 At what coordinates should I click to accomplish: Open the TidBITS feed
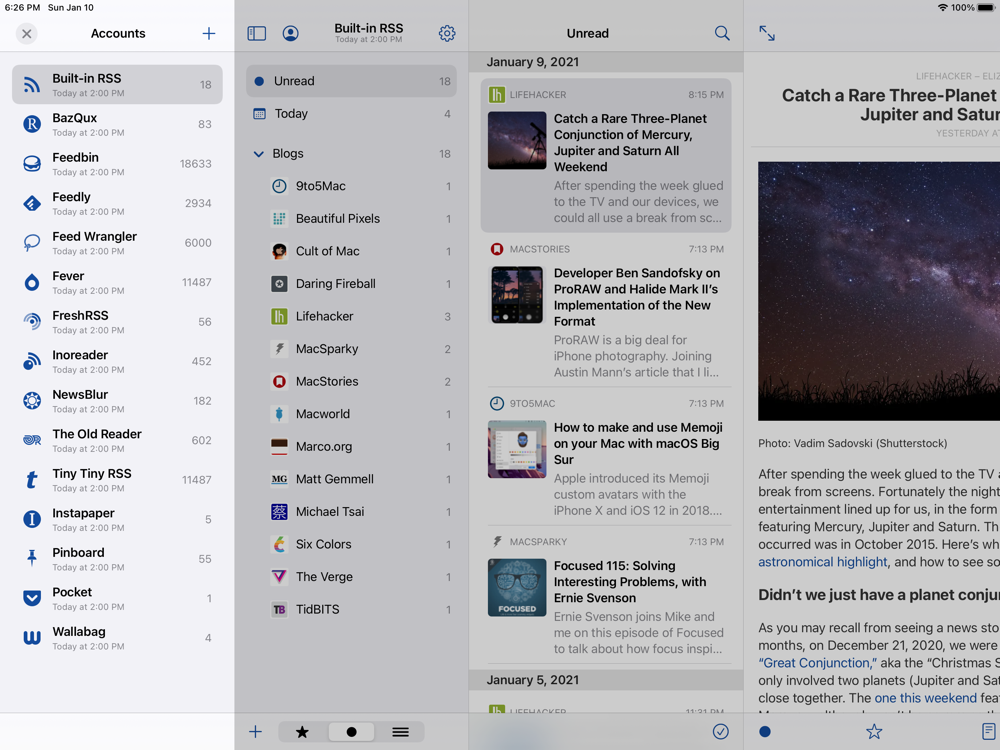351,609
